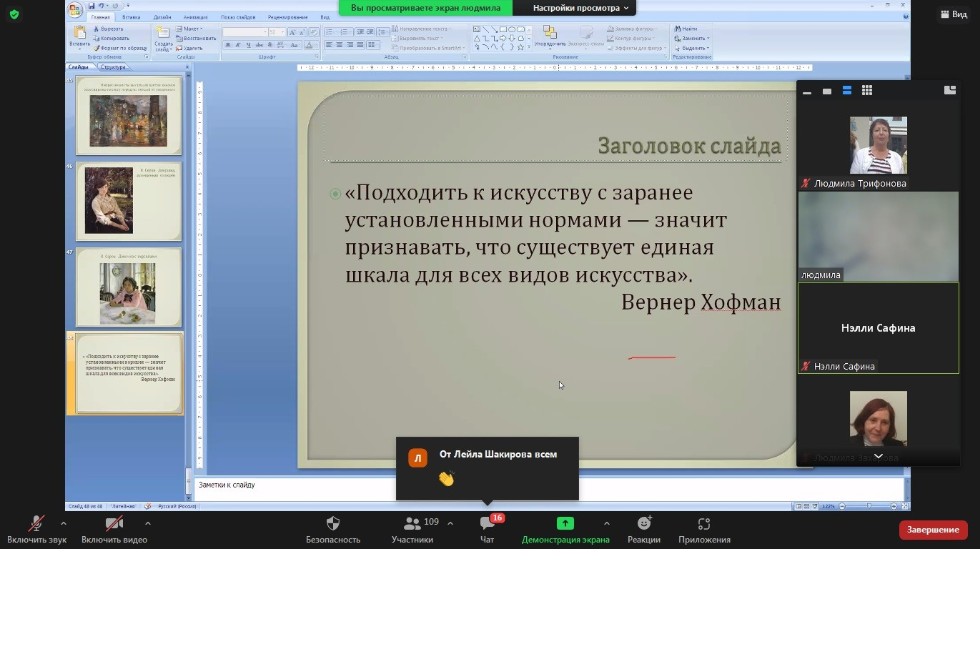980x667 pixels.
Task: Switch to the Вставка ribbon tab
Action: (x=133, y=17)
